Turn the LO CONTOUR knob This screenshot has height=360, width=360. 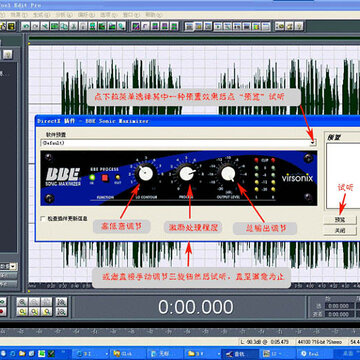(145, 173)
